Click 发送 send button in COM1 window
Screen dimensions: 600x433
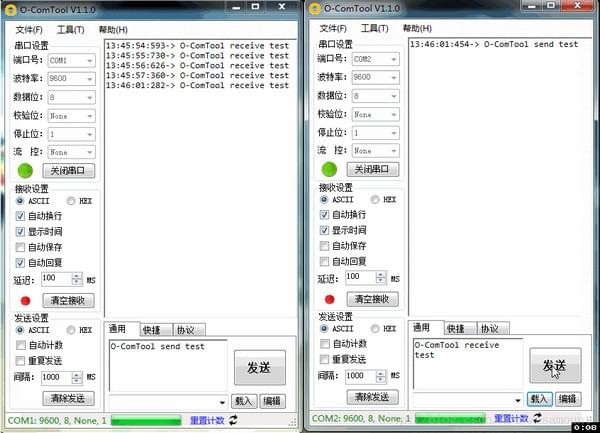(260, 368)
